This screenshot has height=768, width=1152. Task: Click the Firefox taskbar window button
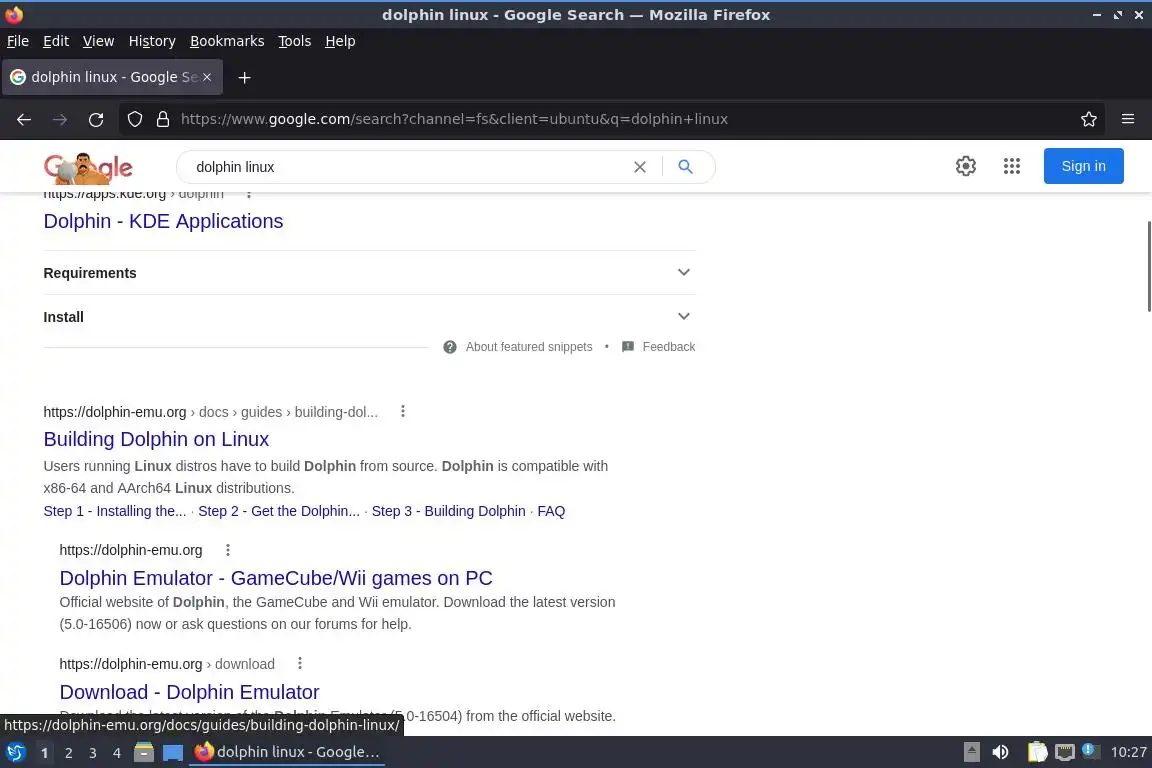287,752
